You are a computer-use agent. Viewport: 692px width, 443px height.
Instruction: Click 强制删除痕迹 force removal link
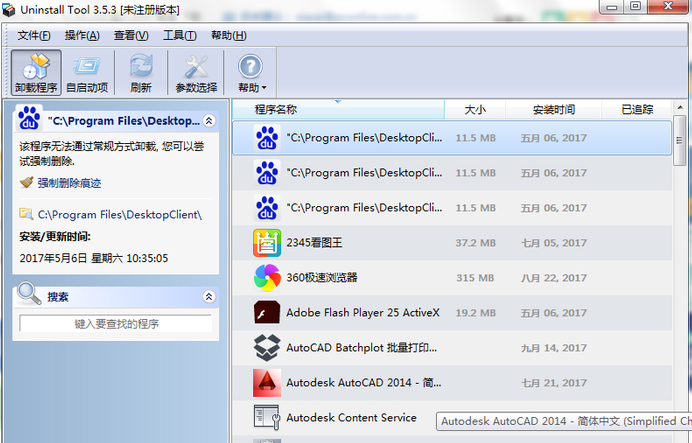69,183
